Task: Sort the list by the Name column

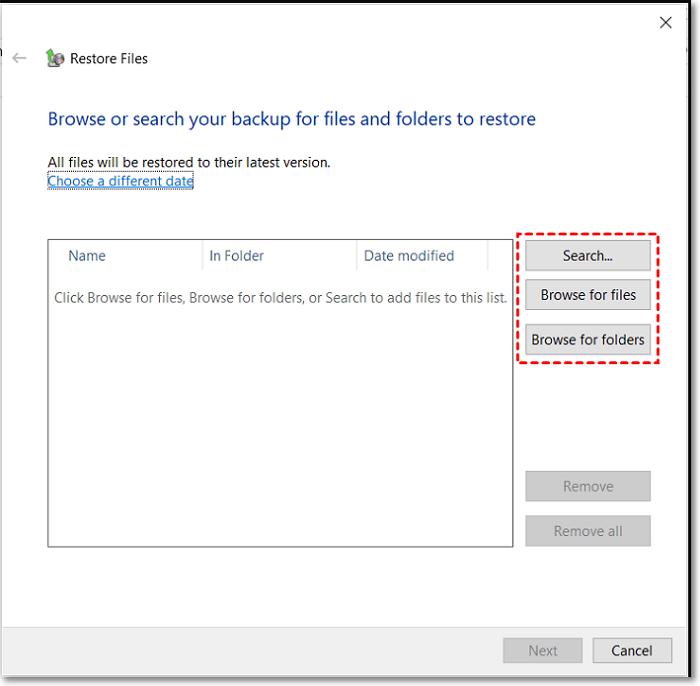Action: pos(87,256)
